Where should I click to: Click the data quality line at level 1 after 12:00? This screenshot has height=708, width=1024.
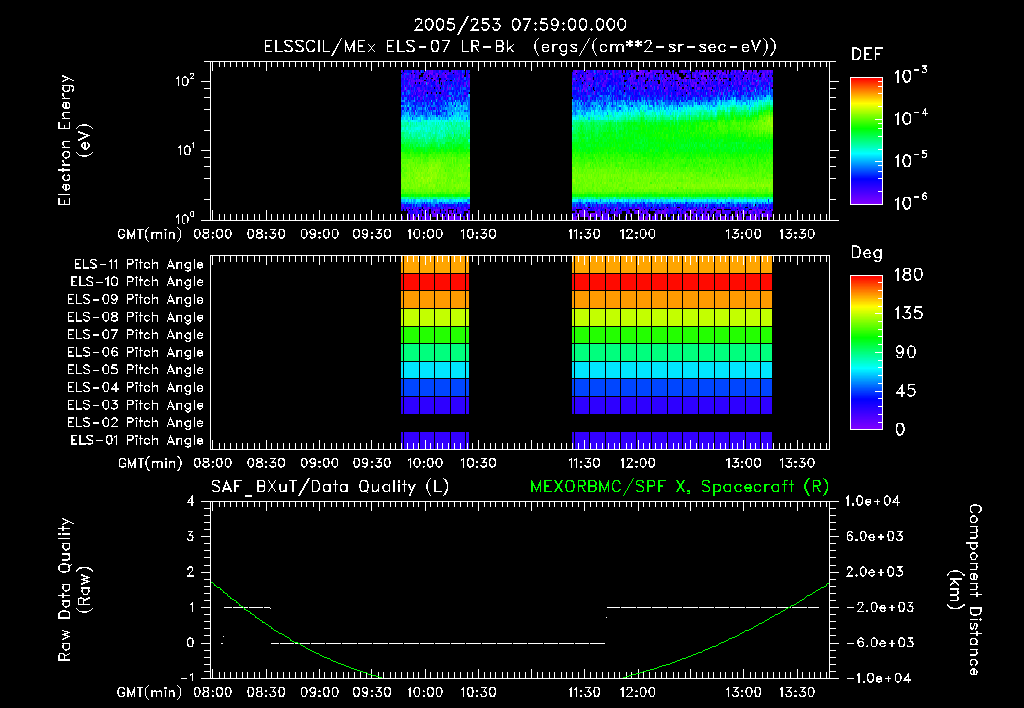[x=712, y=607]
